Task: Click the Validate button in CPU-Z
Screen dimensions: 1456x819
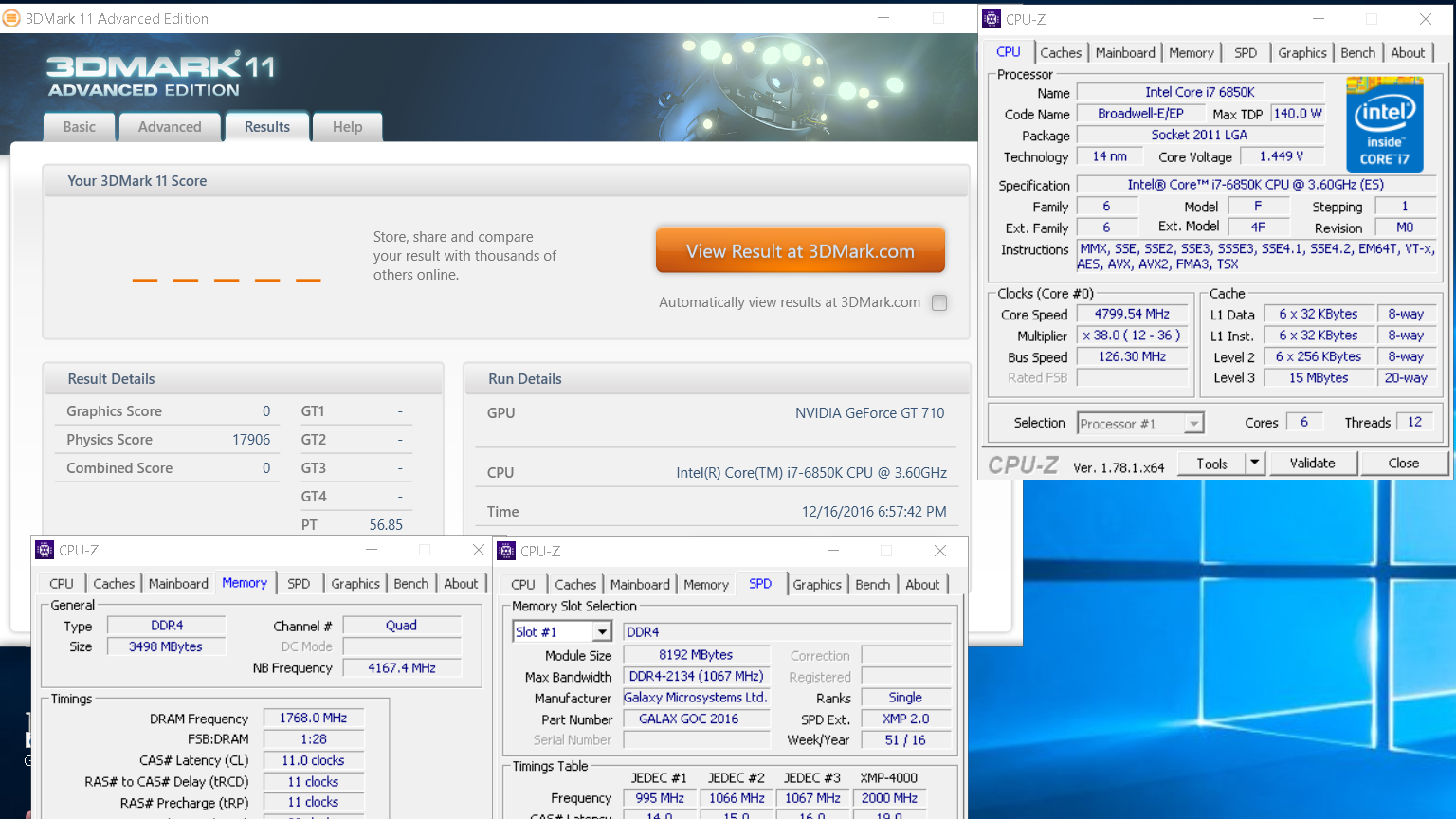Action: (x=1312, y=464)
